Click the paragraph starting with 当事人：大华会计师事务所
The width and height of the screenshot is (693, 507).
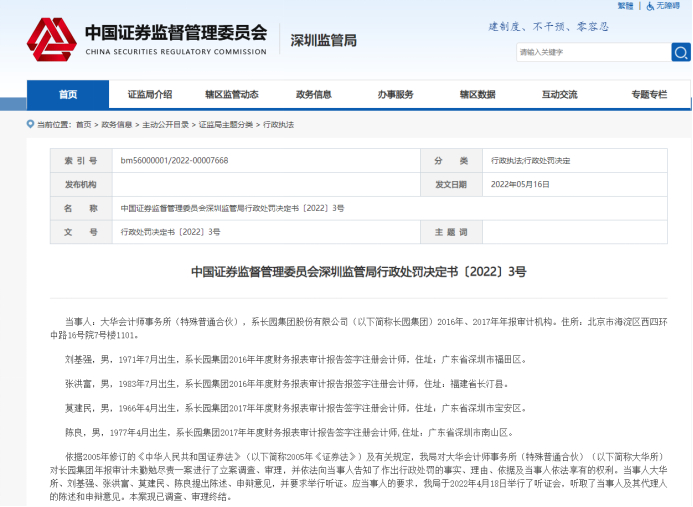358,328
